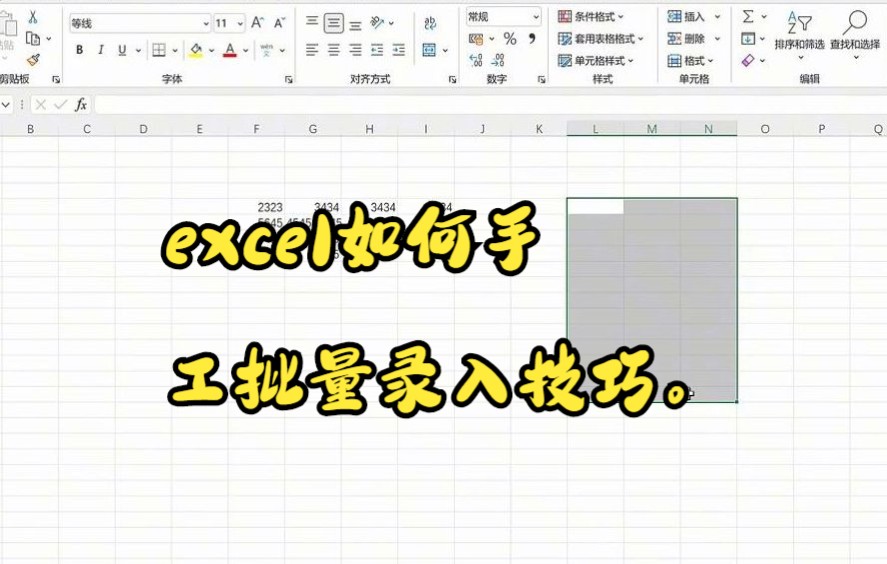887x564 pixels.
Task: Toggle middle vertical alignment
Action: [x=334, y=23]
